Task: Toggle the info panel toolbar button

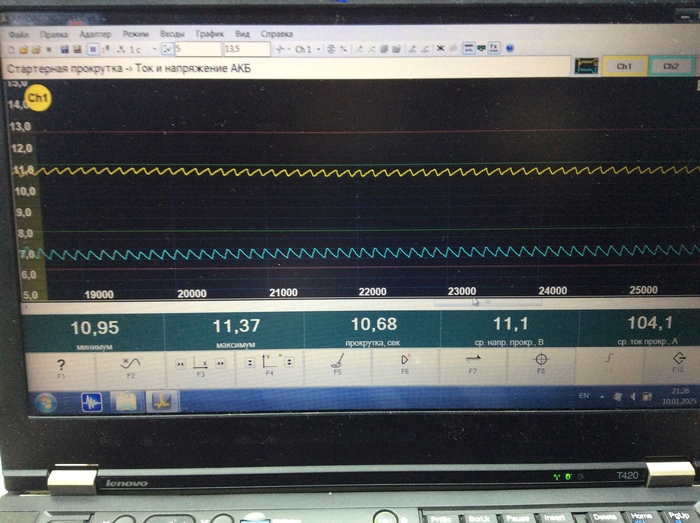Action: click(x=468, y=48)
